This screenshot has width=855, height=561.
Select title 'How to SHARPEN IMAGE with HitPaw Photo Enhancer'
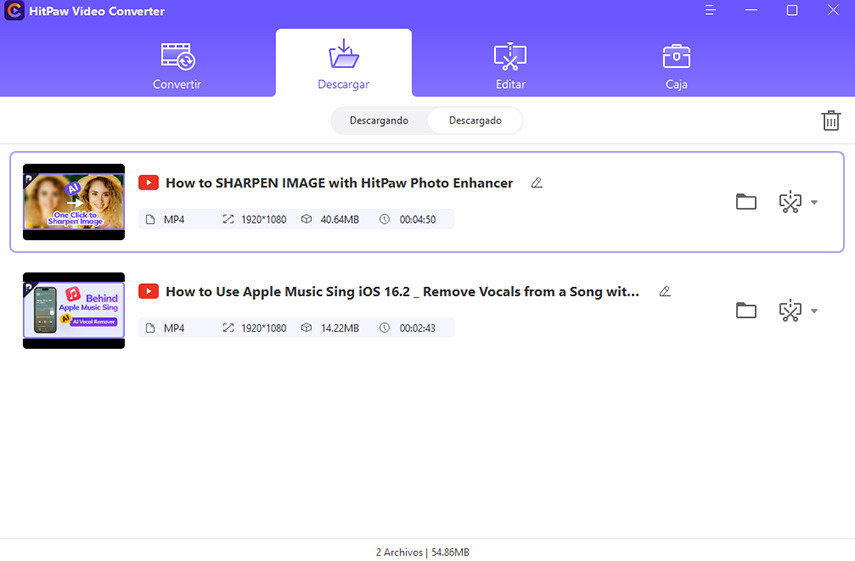point(339,183)
